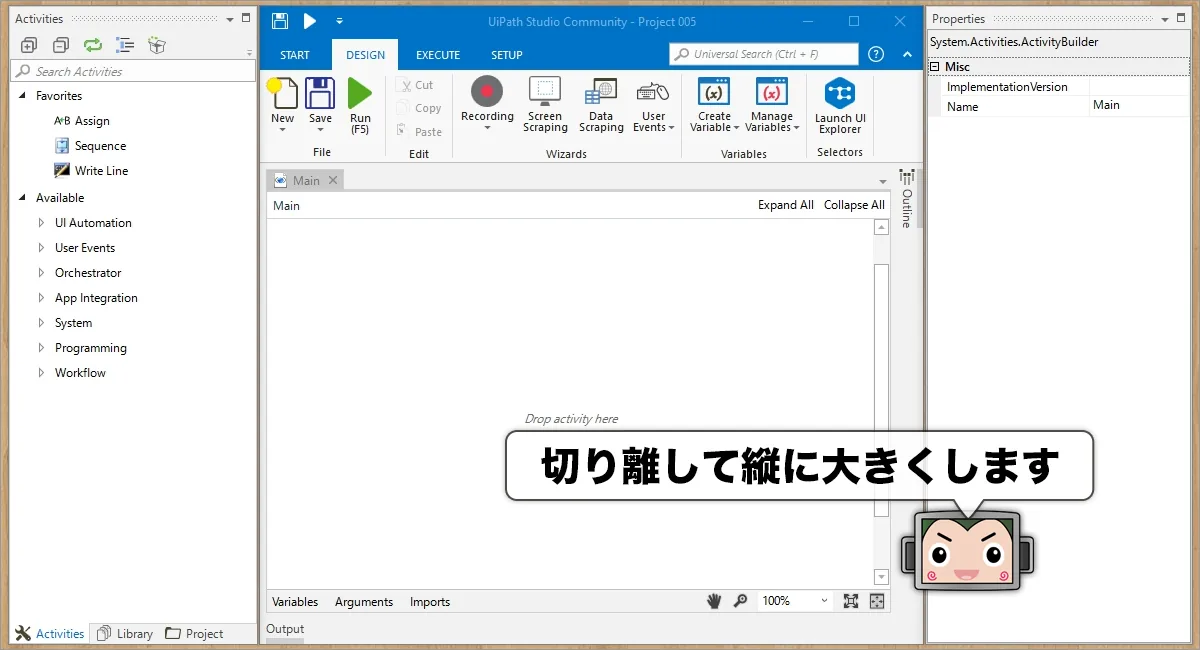Switch to the START ribbon tab
The height and width of the screenshot is (650, 1200).
295,55
